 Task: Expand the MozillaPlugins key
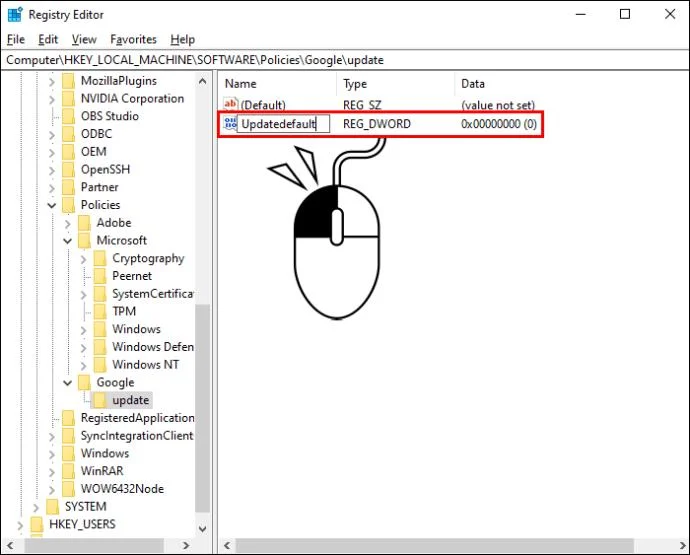[51, 82]
